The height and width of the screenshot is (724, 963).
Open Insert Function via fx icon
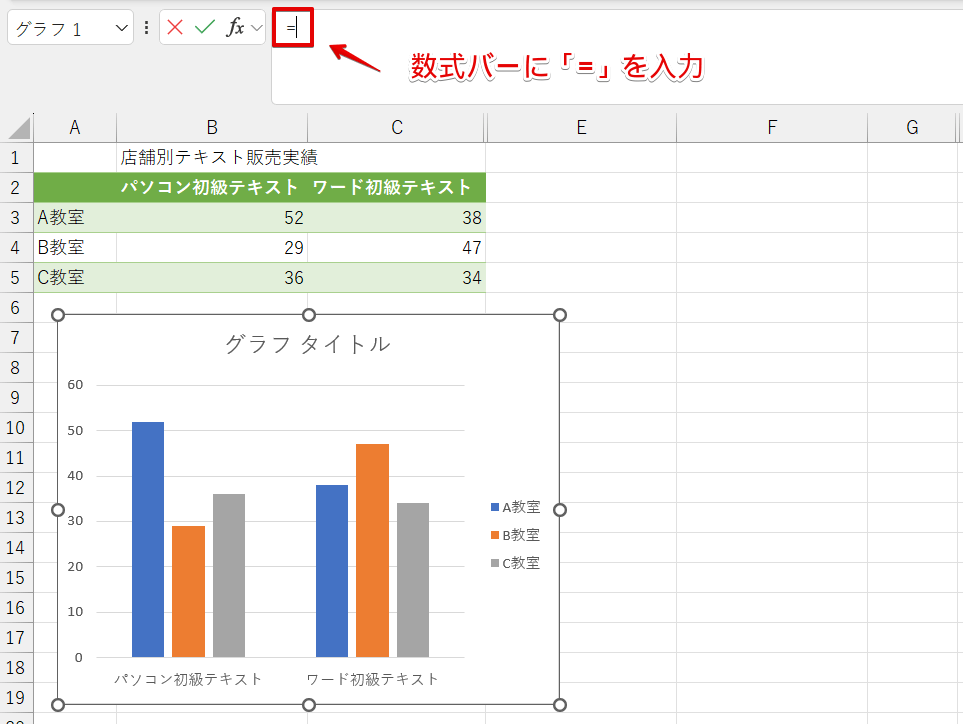235,28
